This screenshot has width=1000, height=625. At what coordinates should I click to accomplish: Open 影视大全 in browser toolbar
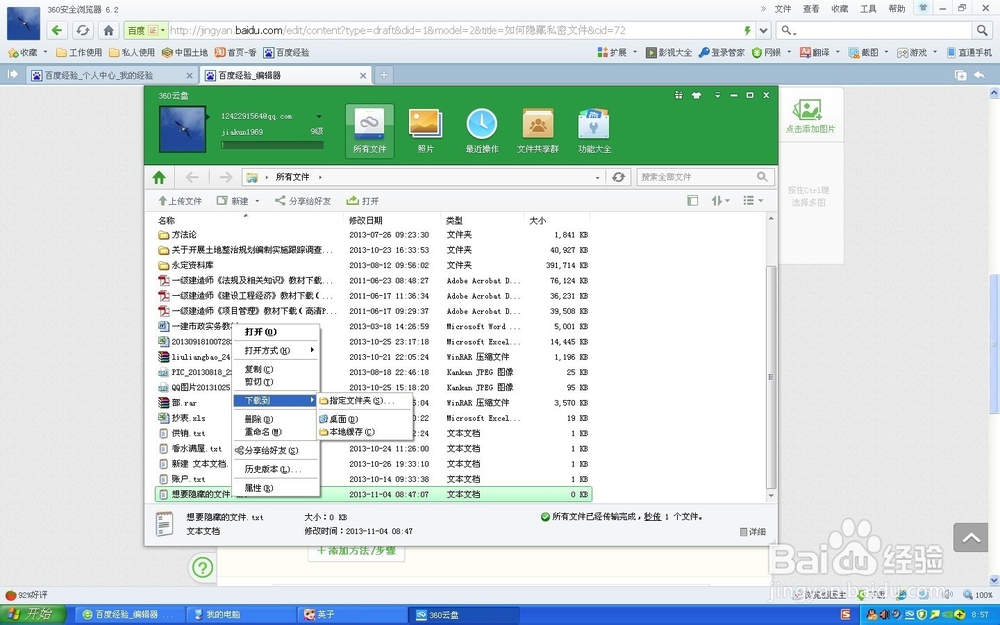[x=668, y=52]
